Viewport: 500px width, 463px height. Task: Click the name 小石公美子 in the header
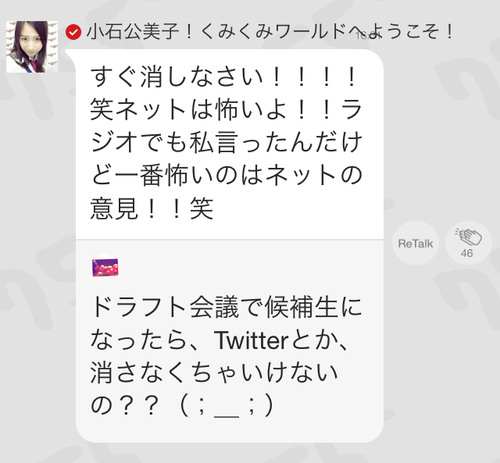pos(132,32)
